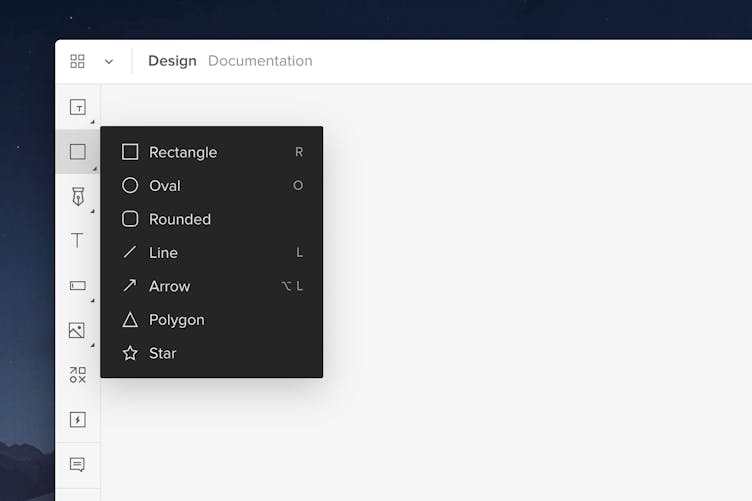Choose Polygon from the shape menu
Image resolution: width=752 pixels, height=501 pixels.
click(x=212, y=320)
